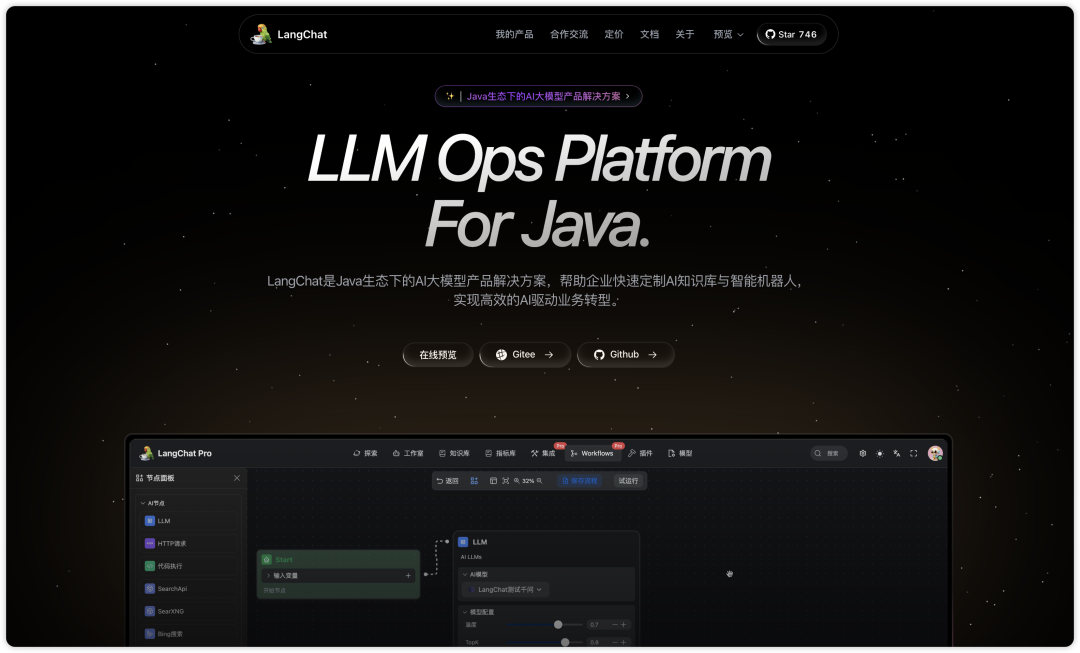The height and width of the screenshot is (653, 1080).
Task: Open the Gitee repository button
Action: tap(525, 355)
